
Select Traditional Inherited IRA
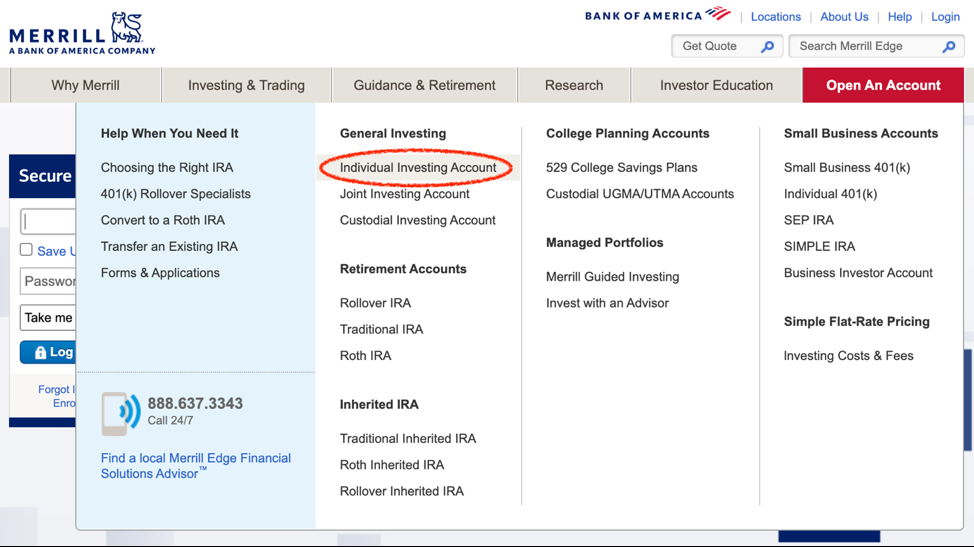click(x=407, y=438)
